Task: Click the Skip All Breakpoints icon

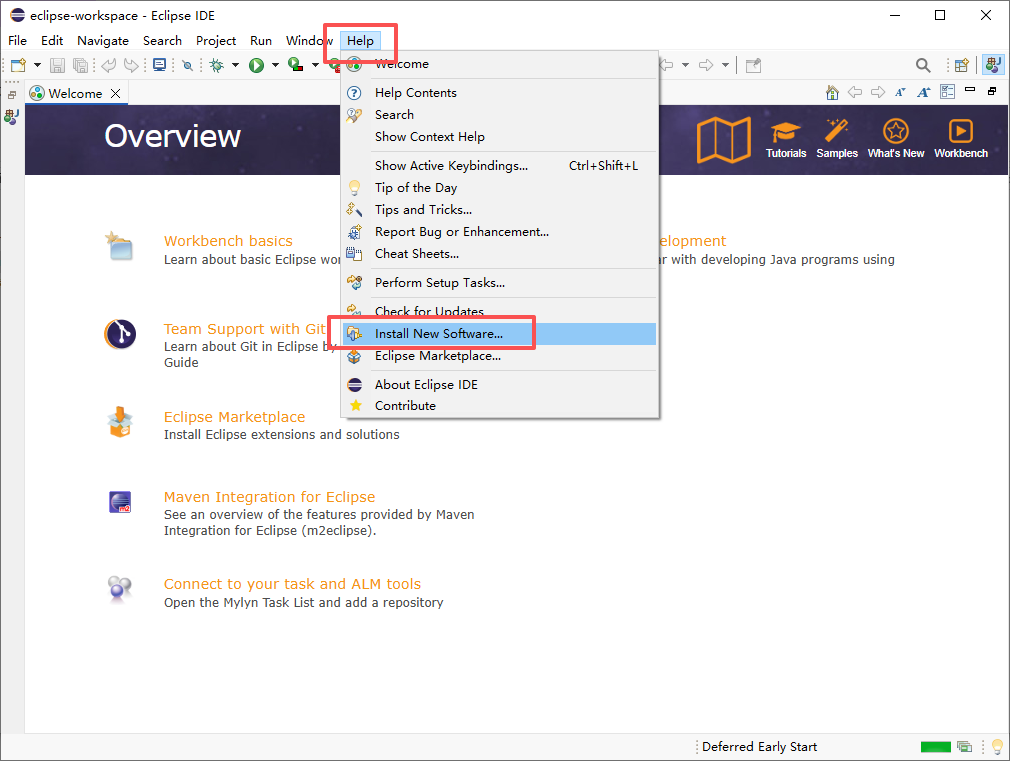Action: [x=187, y=65]
